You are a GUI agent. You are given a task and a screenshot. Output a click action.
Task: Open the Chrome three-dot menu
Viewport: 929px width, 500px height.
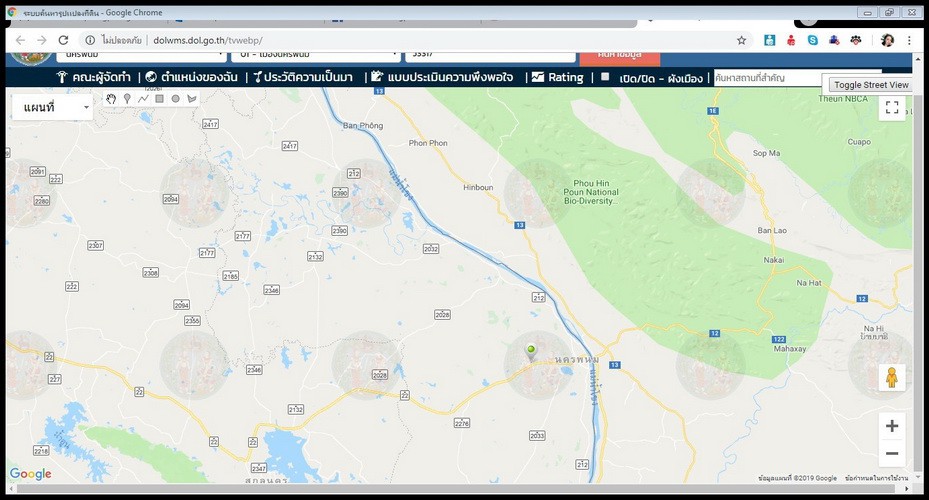(909, 40)
